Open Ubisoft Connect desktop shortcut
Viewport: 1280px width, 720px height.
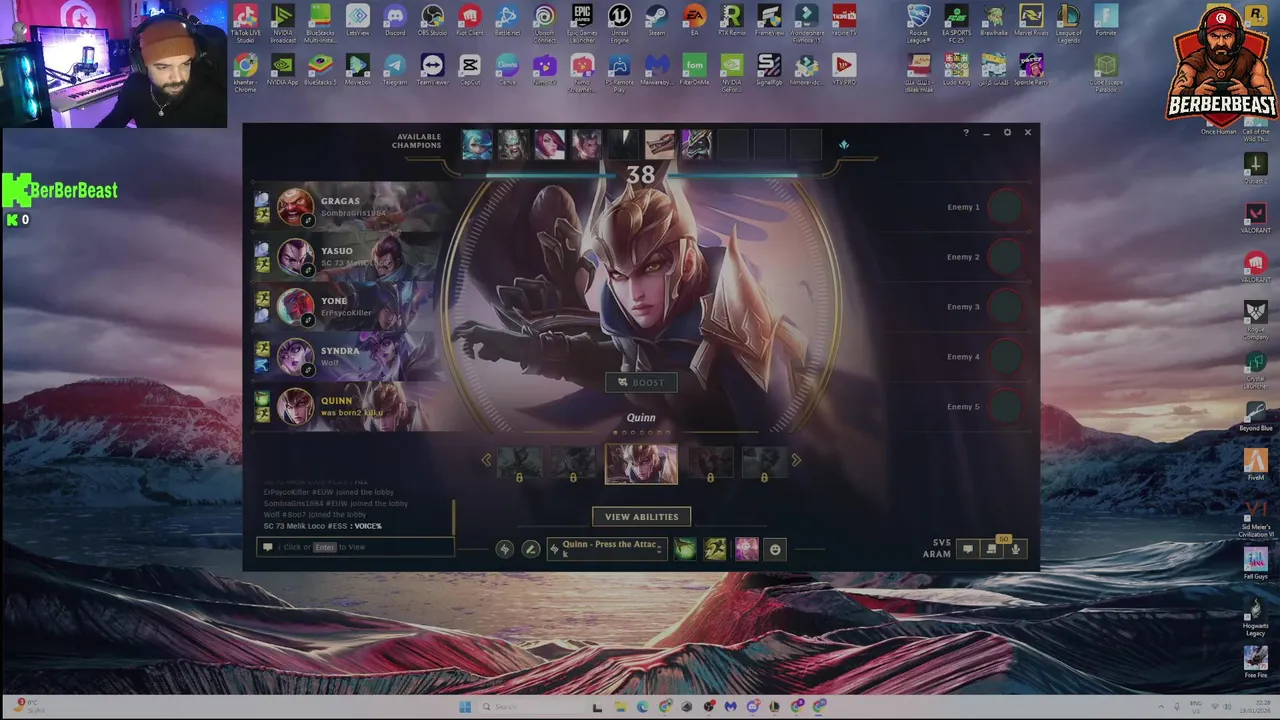544,22
